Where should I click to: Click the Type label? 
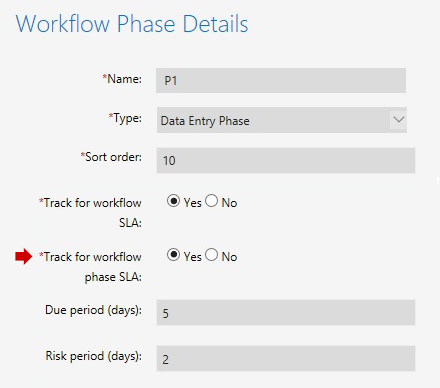[125, 118]
